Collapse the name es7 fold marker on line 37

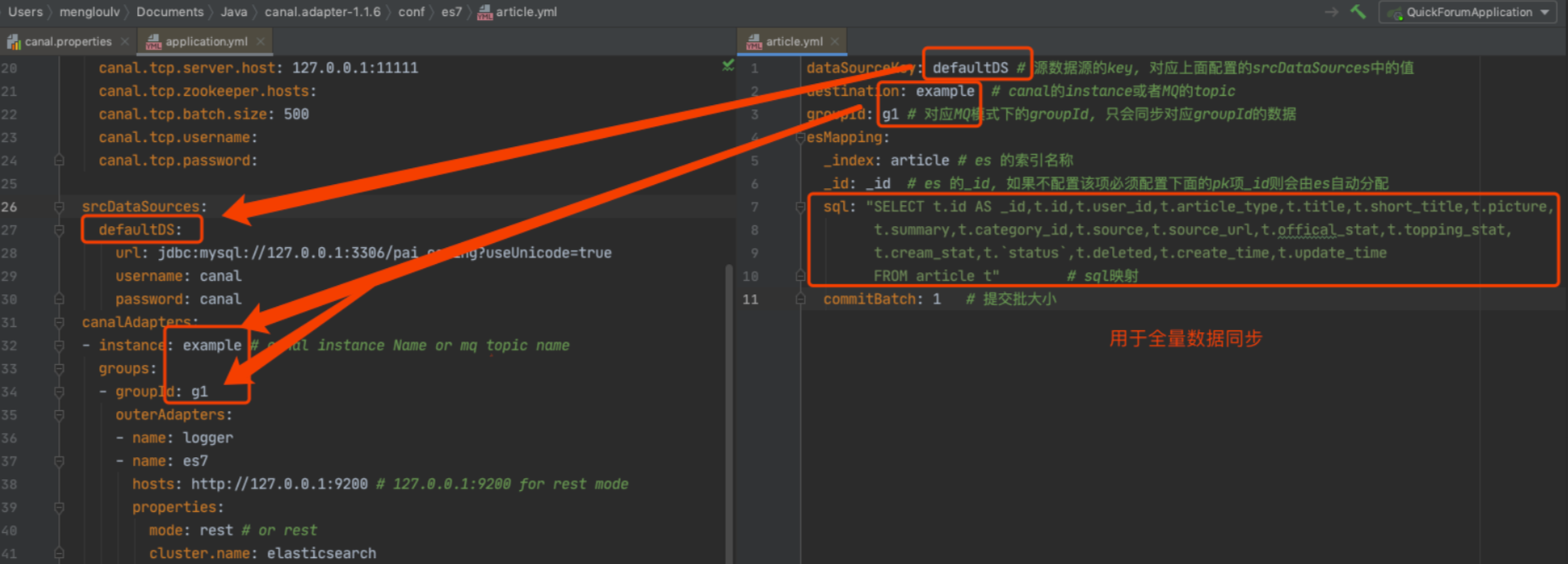[59, 461]
